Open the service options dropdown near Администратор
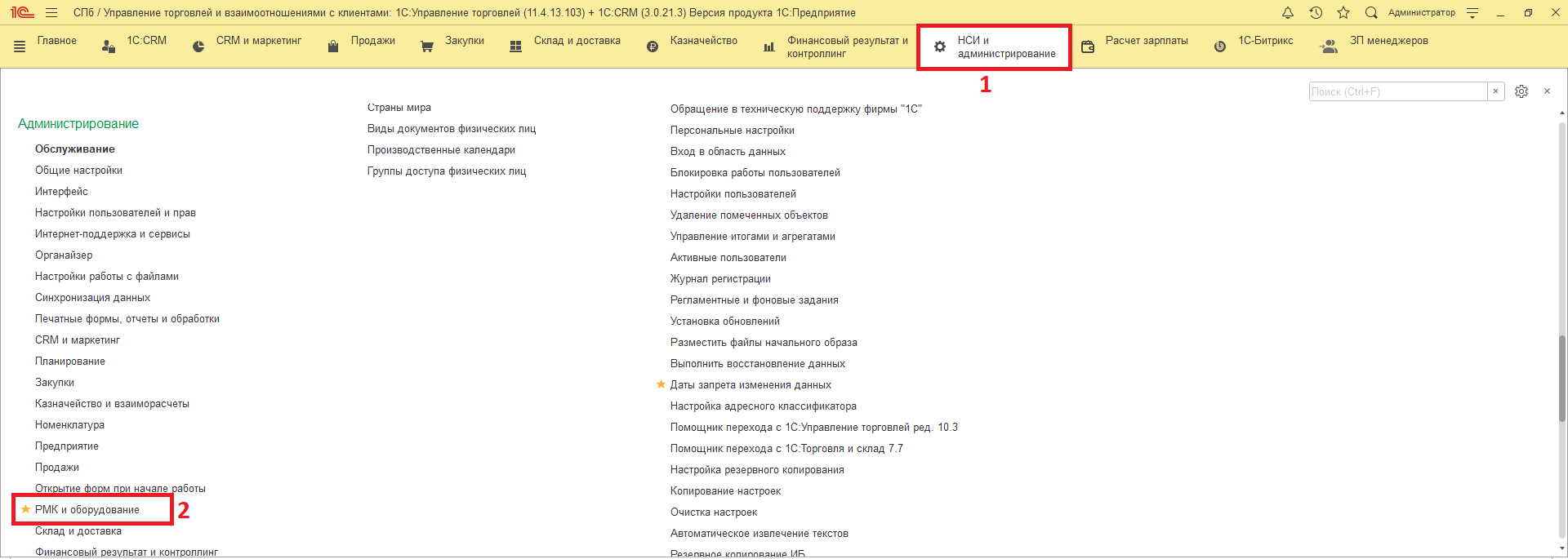This screenshot has height=559, width=1568. pos(1472,12)
